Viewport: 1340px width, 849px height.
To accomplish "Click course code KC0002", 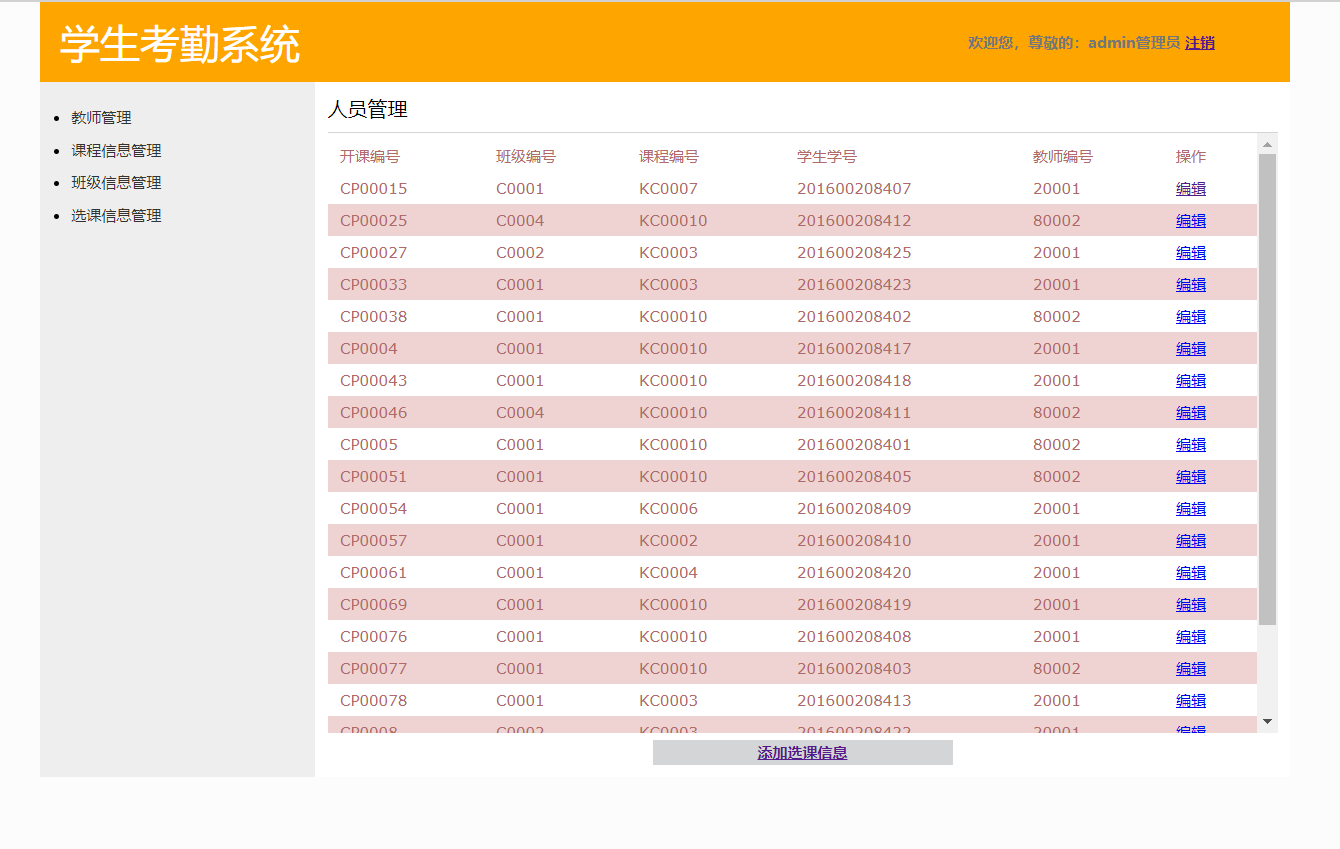I will [x=669, y=541].
